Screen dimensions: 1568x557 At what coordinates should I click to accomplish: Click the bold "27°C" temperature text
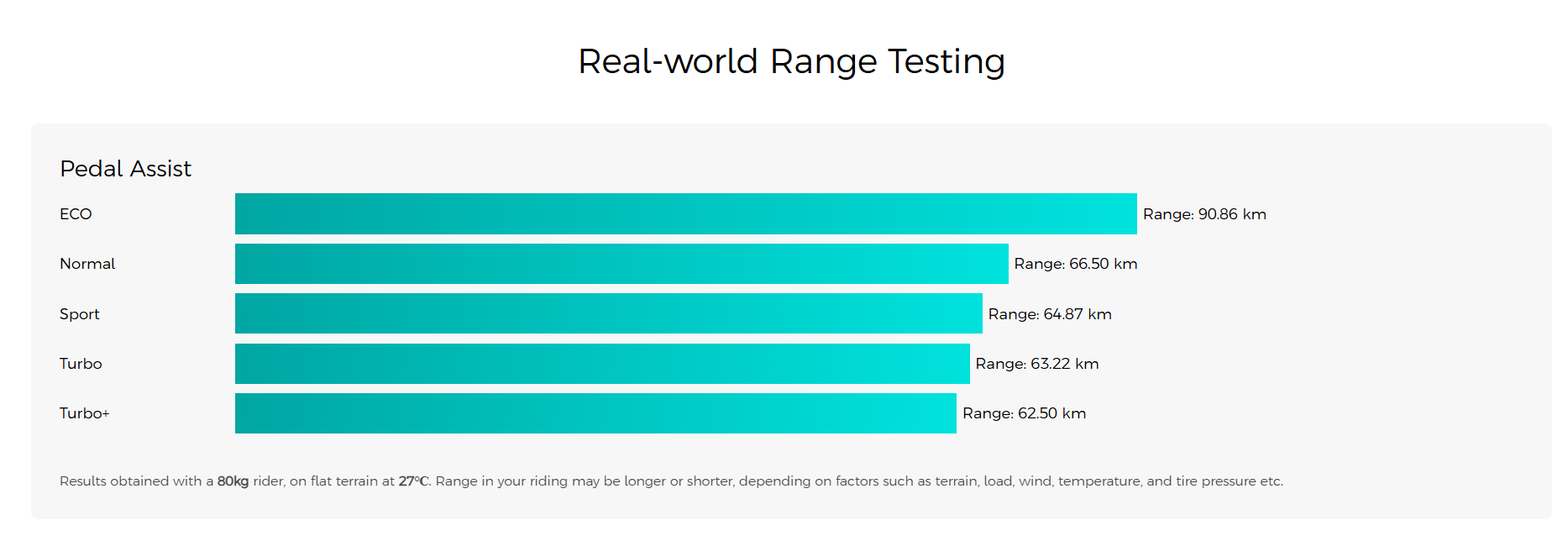point(413,481)
